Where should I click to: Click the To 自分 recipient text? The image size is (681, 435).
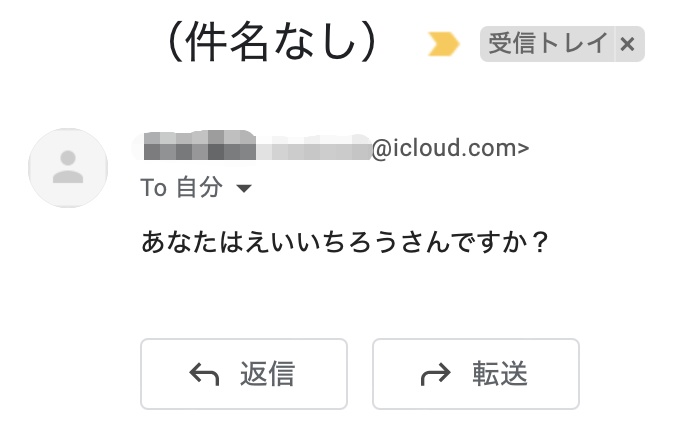[182, 188]
